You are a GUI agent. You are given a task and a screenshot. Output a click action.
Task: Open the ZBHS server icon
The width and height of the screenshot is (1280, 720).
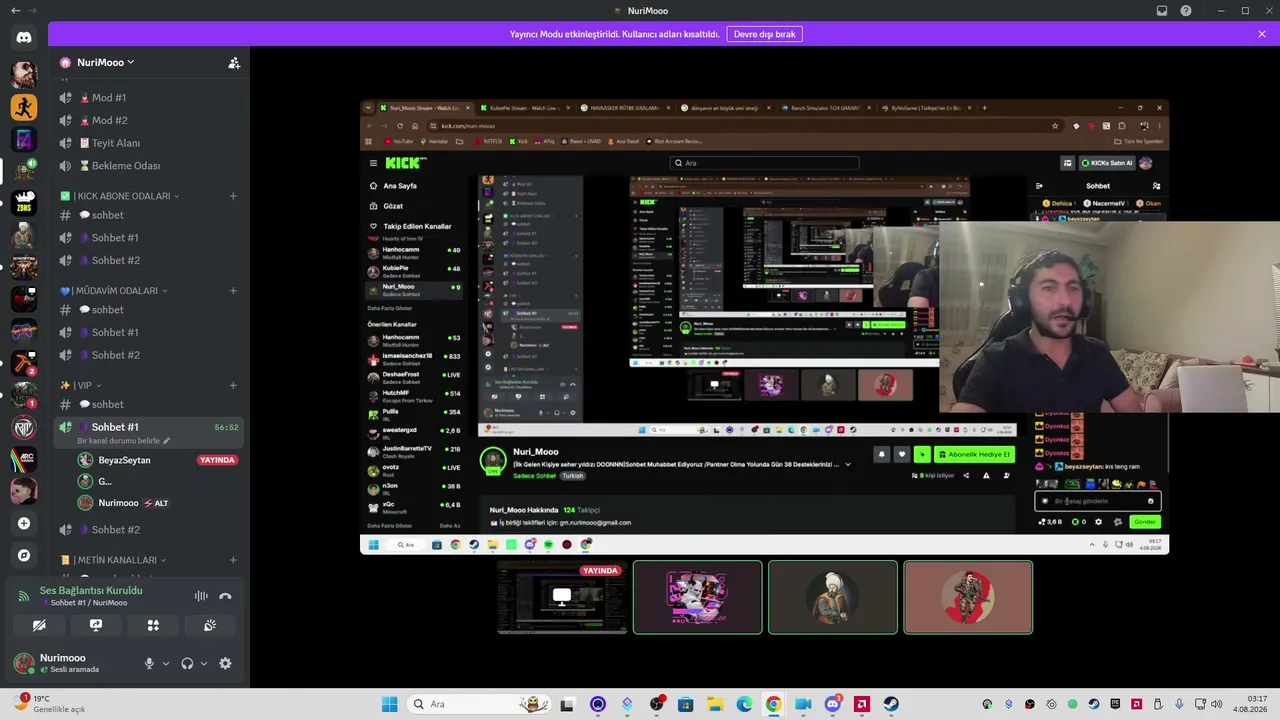click(x=24, y=203)
